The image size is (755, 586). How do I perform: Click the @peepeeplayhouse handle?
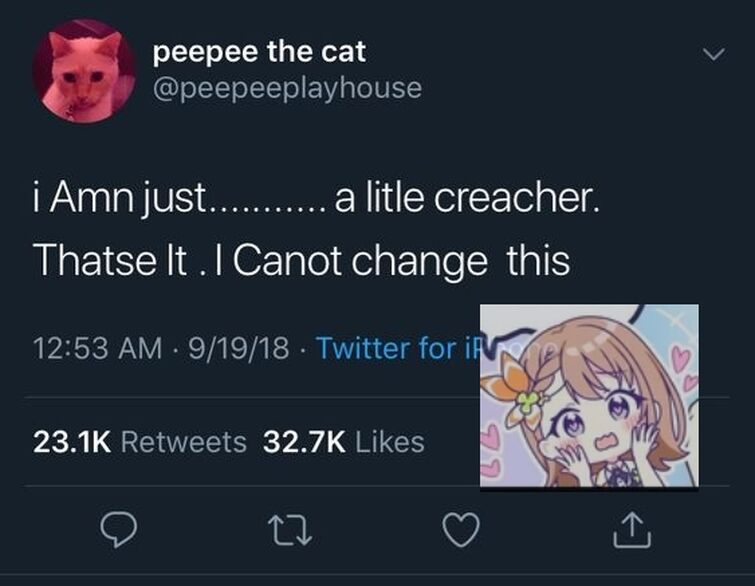click(287, 89)
